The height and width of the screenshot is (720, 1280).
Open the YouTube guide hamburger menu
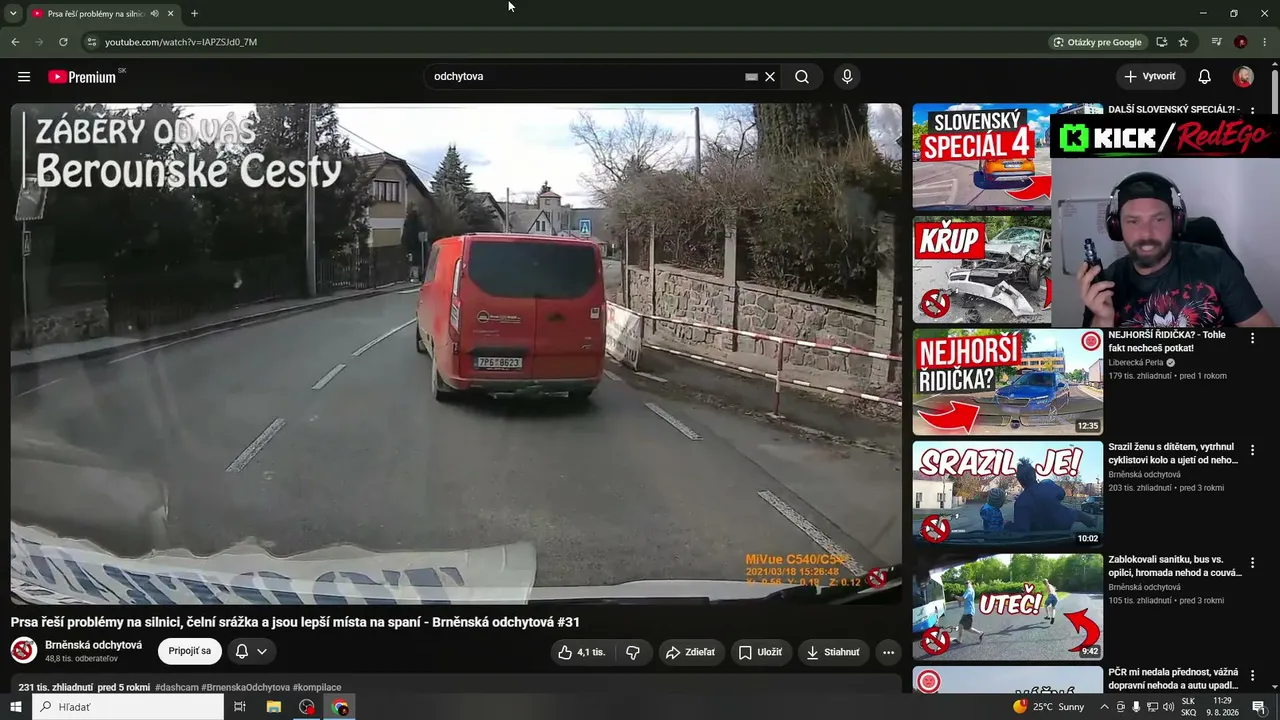tap(24, 77)
